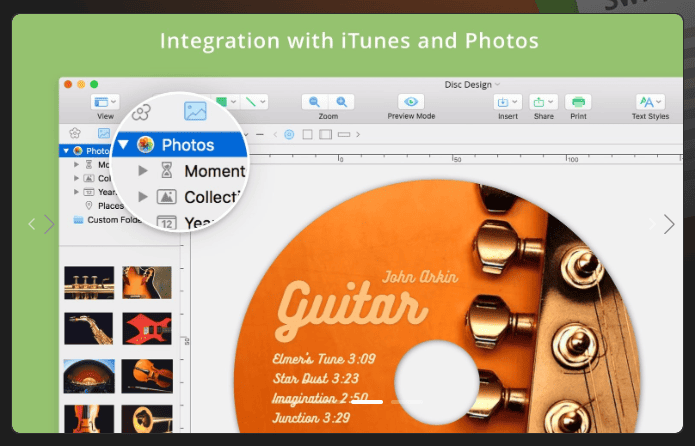Click the Zoom in magnifier icon
This screenshot has width=695, height=446.
341,102
